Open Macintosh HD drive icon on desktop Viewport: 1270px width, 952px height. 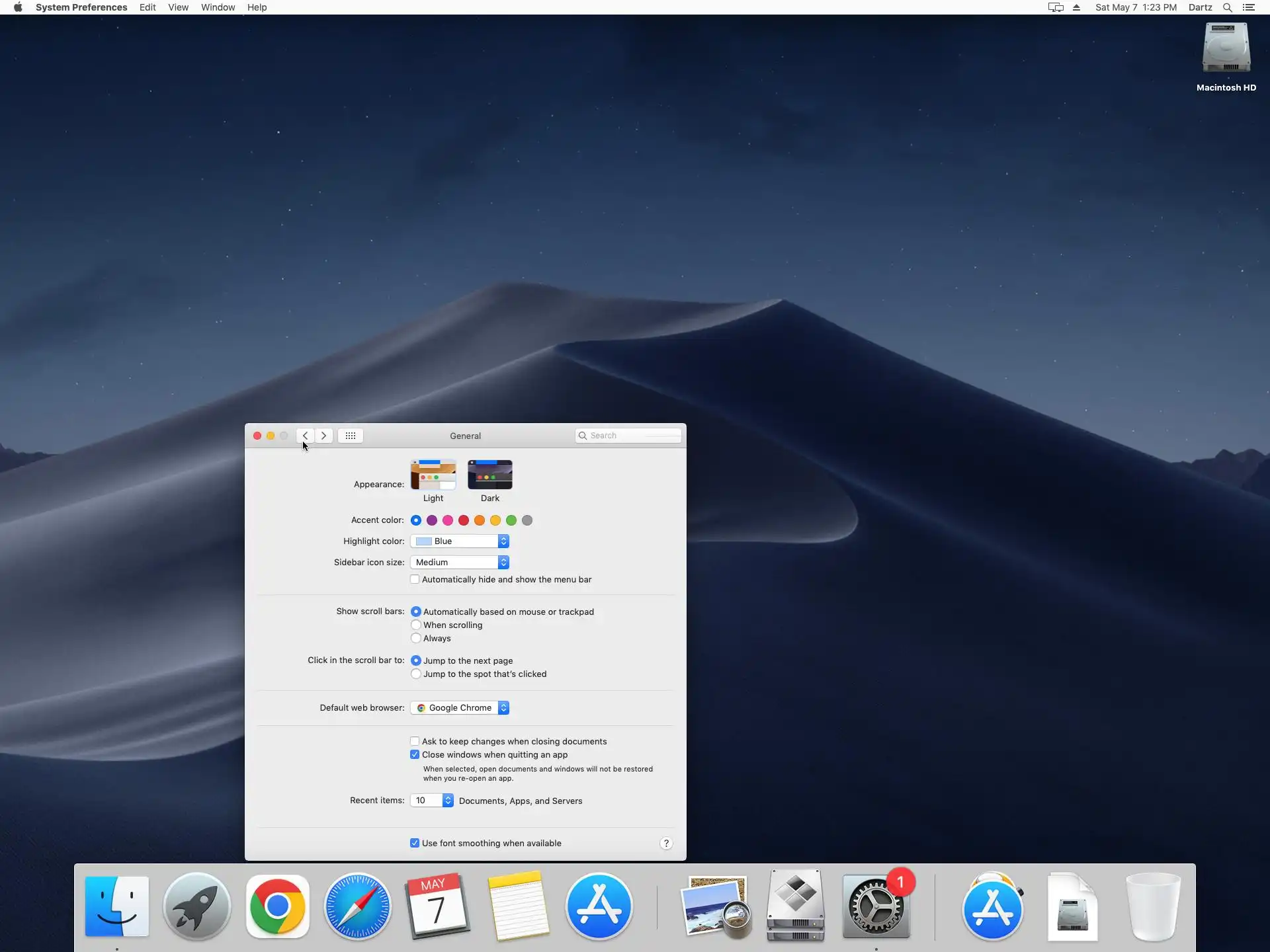tap(1226, 50)
